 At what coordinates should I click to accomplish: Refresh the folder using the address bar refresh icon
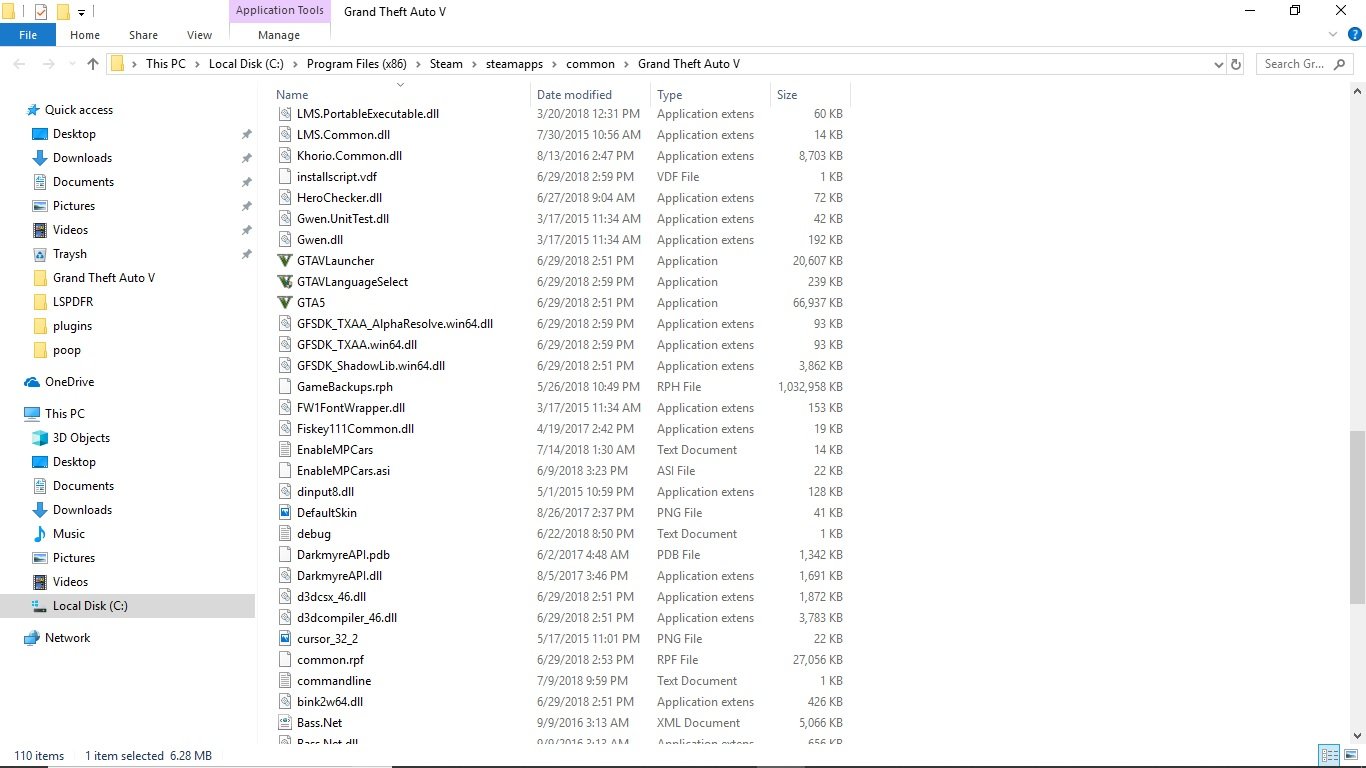tap(1236, 64)
